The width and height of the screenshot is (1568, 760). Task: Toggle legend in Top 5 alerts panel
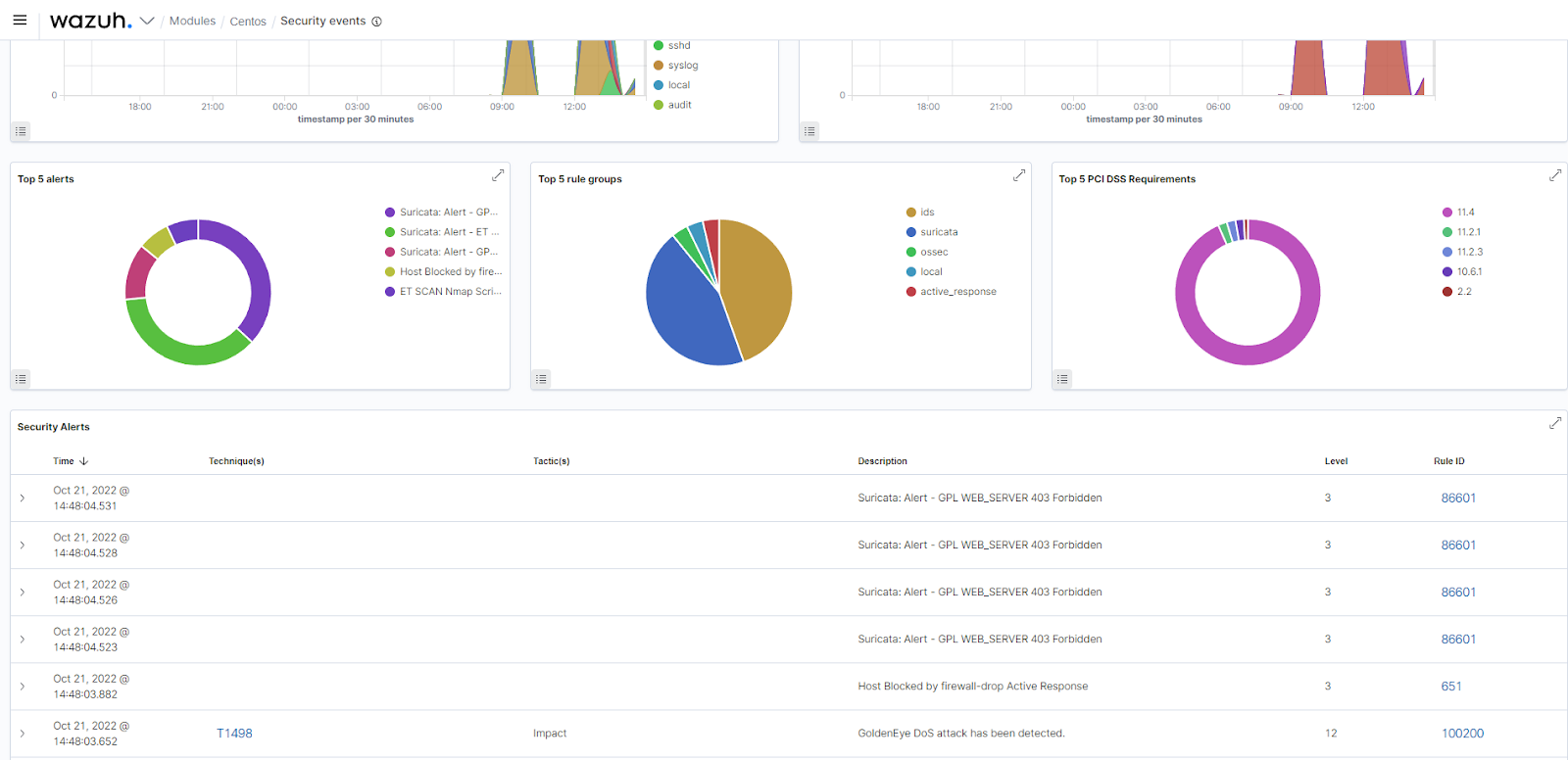pos(21,378)
